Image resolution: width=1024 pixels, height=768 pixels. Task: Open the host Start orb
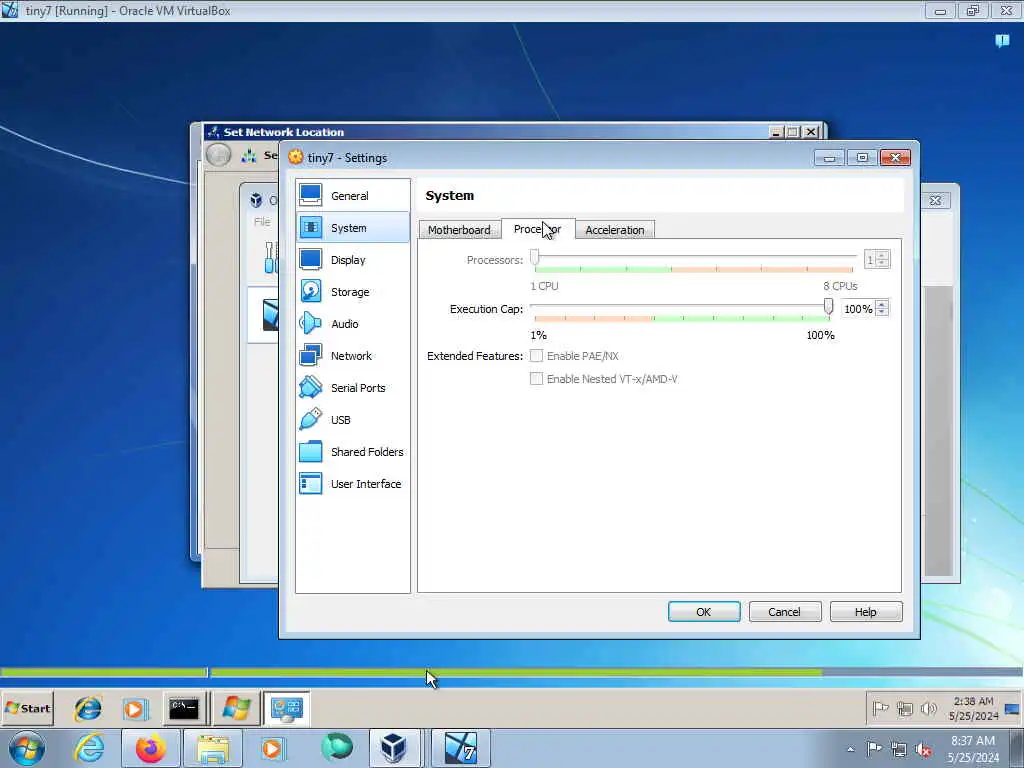tap(26, 748)
